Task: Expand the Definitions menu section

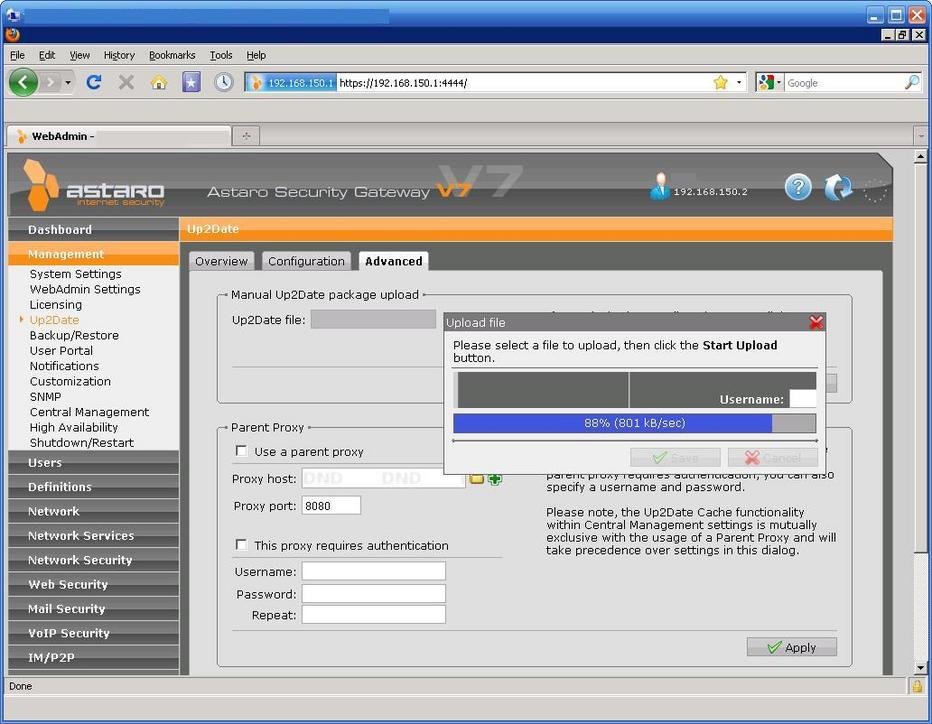Action: [93, 487]
